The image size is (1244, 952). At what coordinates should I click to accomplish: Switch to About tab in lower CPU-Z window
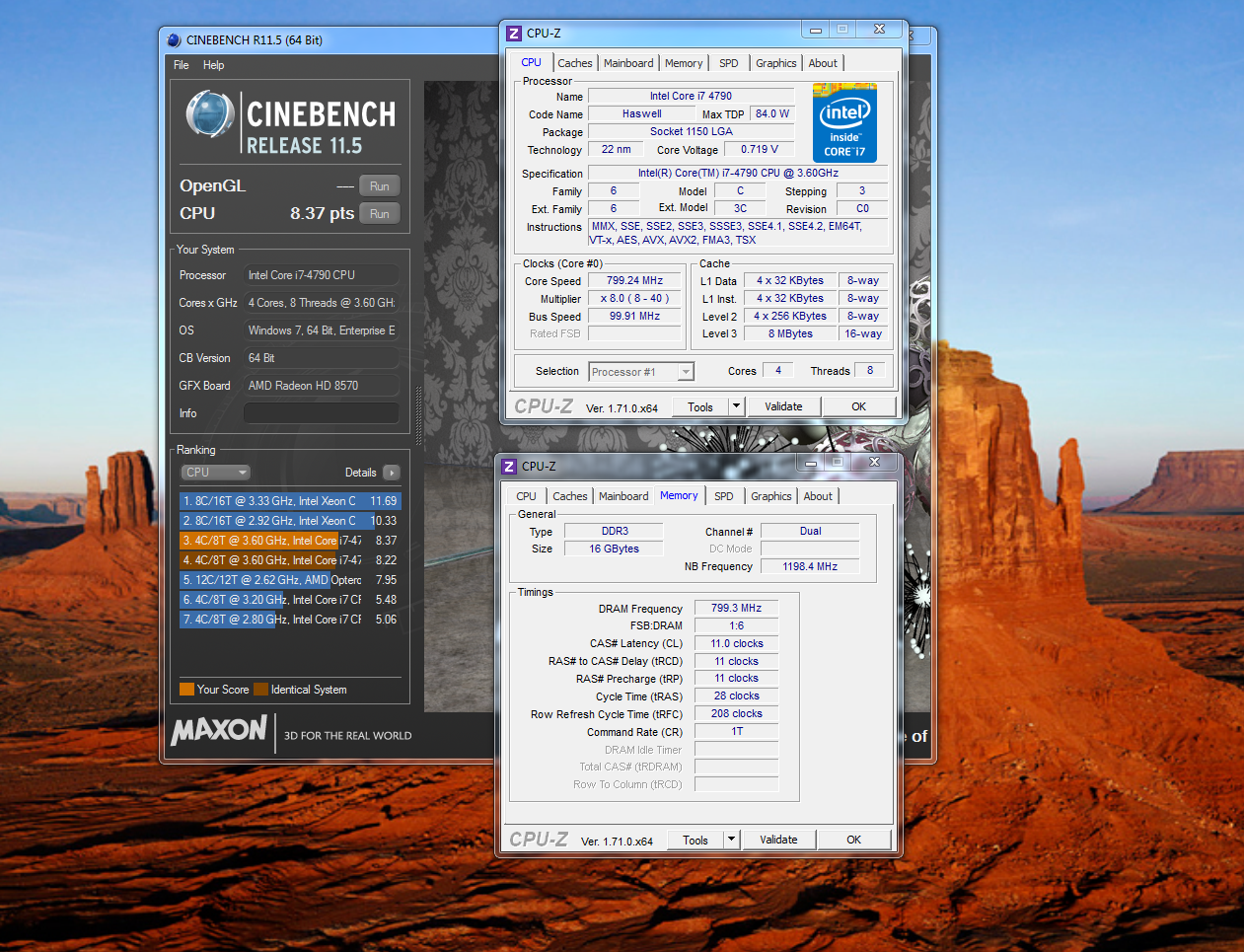tap(818, 496)
